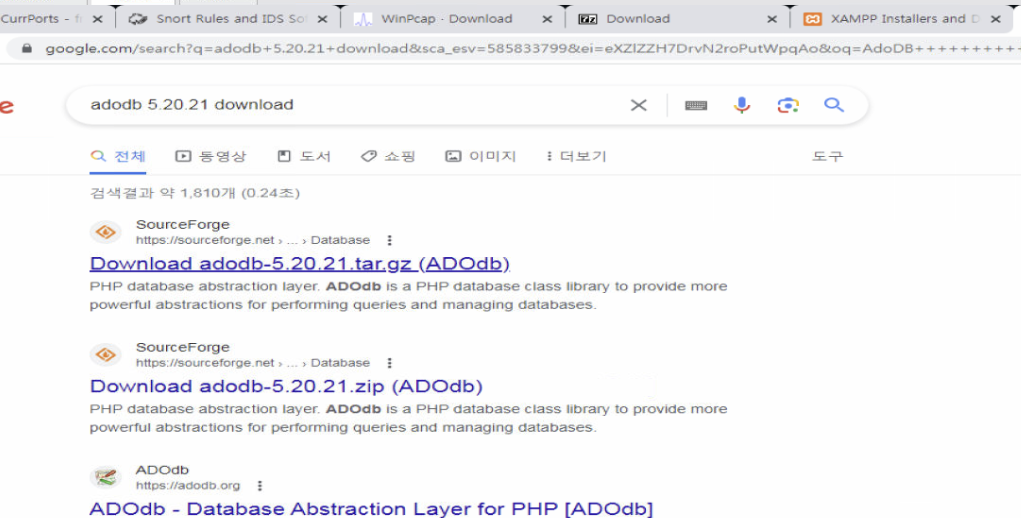Image resolution: width=1021 pixels, height=518 pixels.
Task: Click the padlock site info icon
Action: [27, 49]
